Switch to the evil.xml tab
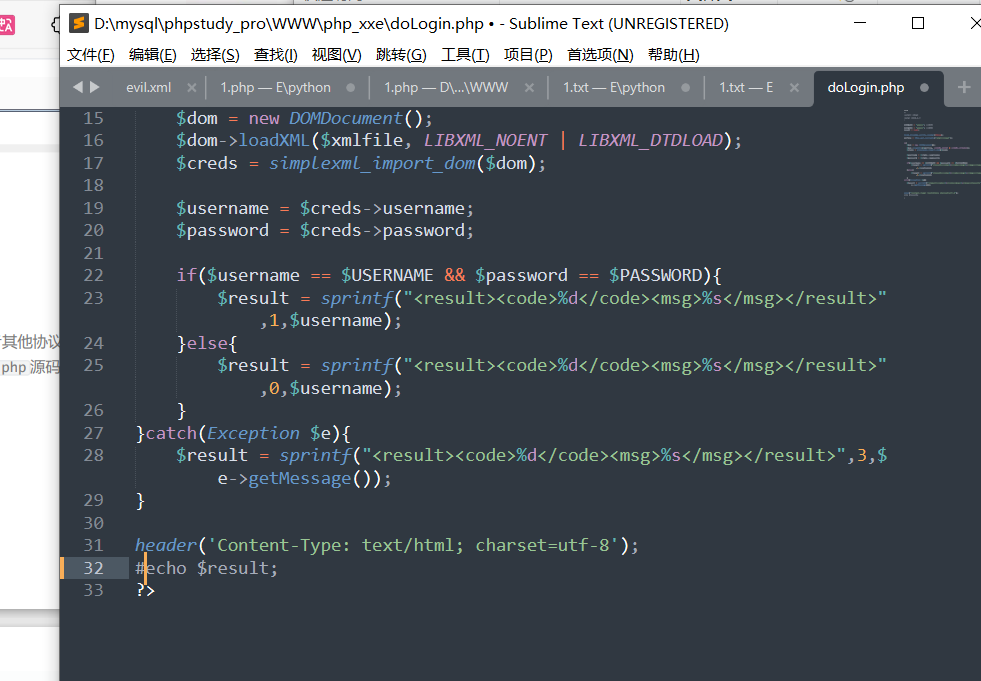 [x=150, y=88]
